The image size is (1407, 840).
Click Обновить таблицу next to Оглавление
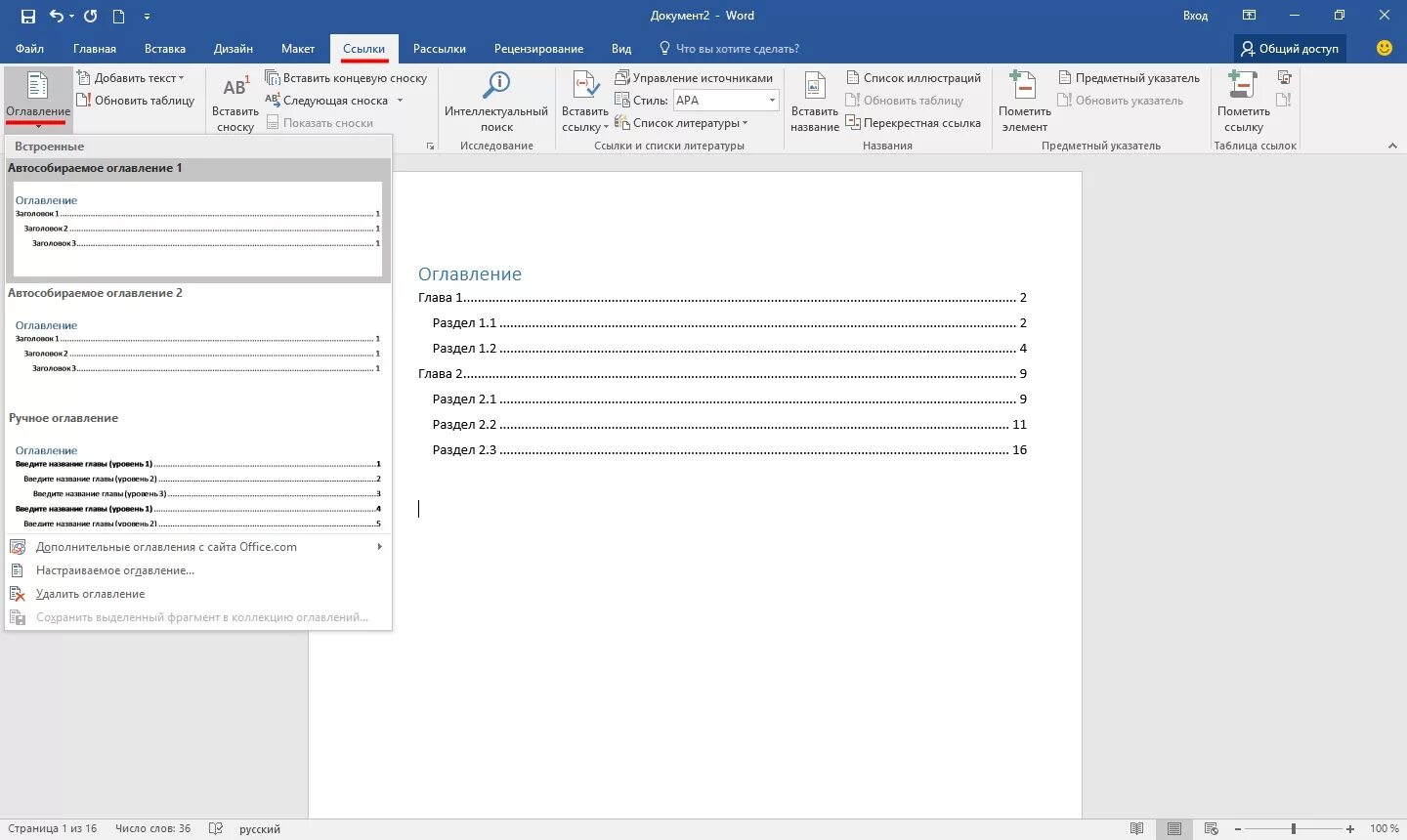[136, 101]
